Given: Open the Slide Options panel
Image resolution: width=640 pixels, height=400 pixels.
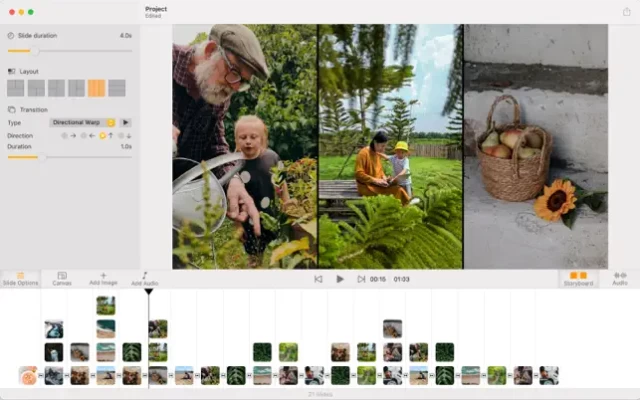Looking at the screenshot, I should [x=20, y=278].
